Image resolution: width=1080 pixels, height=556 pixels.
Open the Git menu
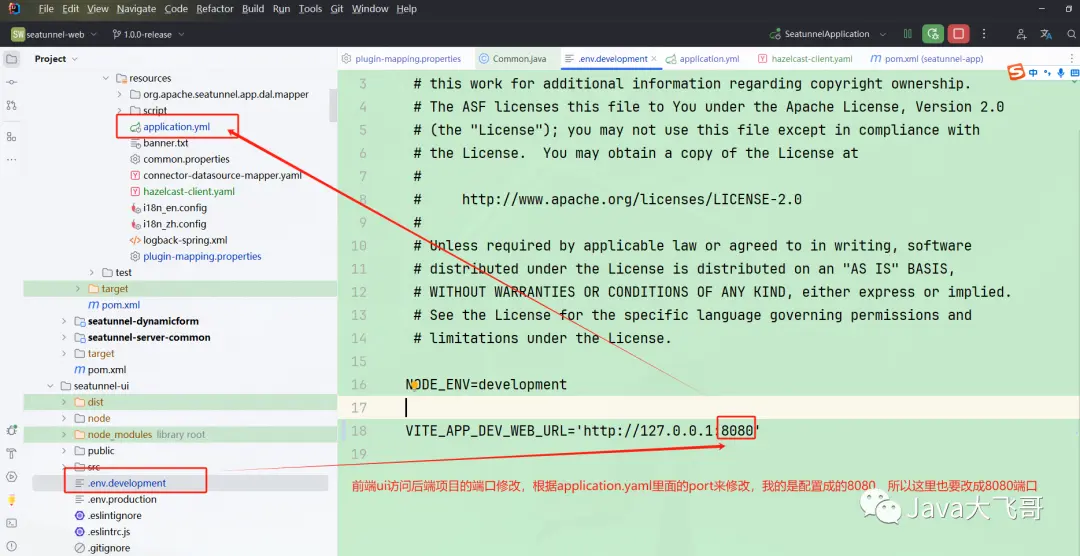pyautogui.click(x=337, y=9)
